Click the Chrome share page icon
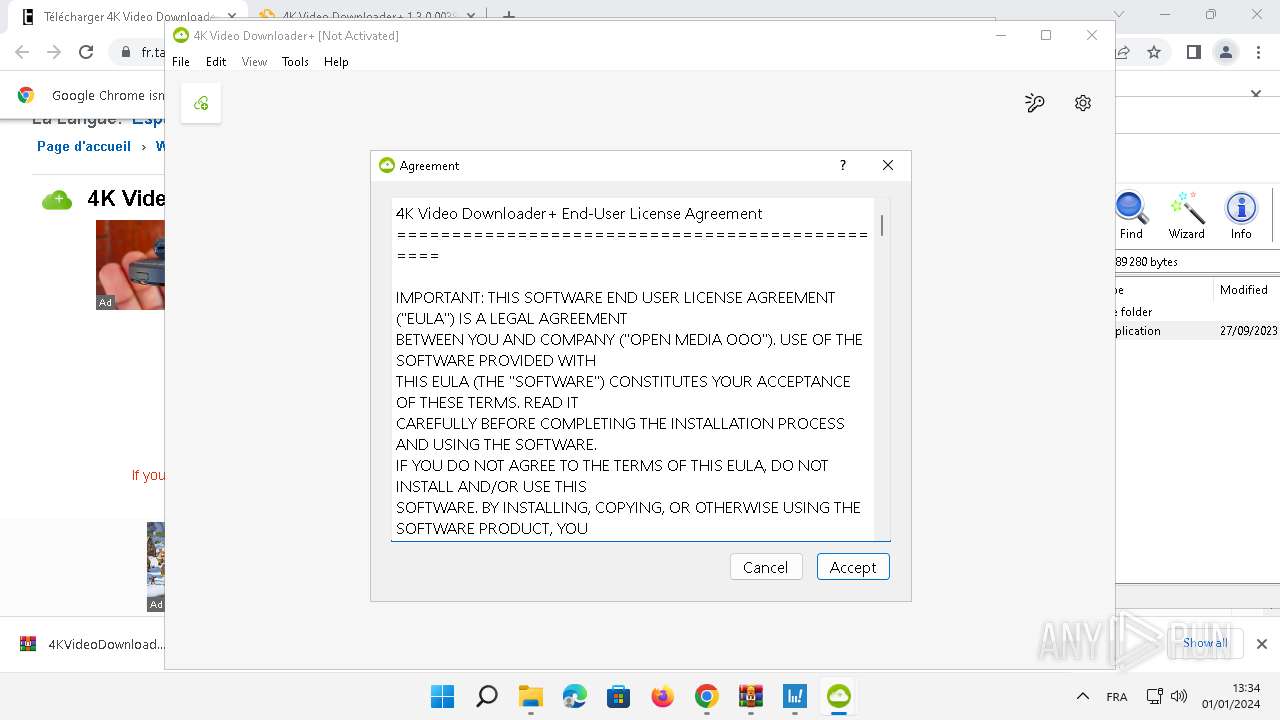 point(1123,52)
